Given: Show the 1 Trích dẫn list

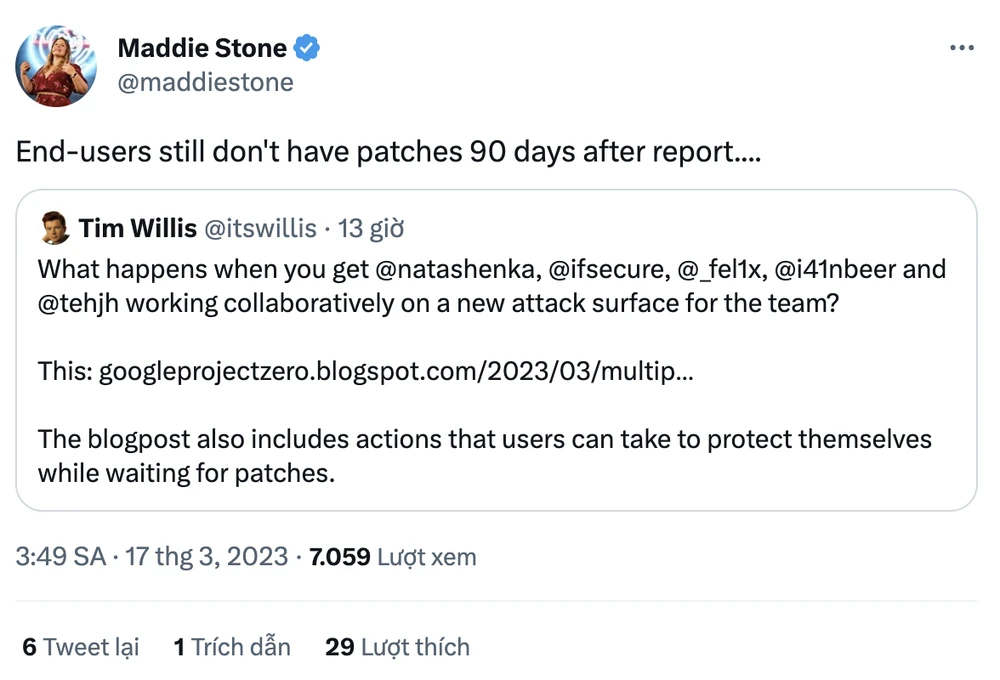Looking at the screenshot, I should click(x=232, y=647).
